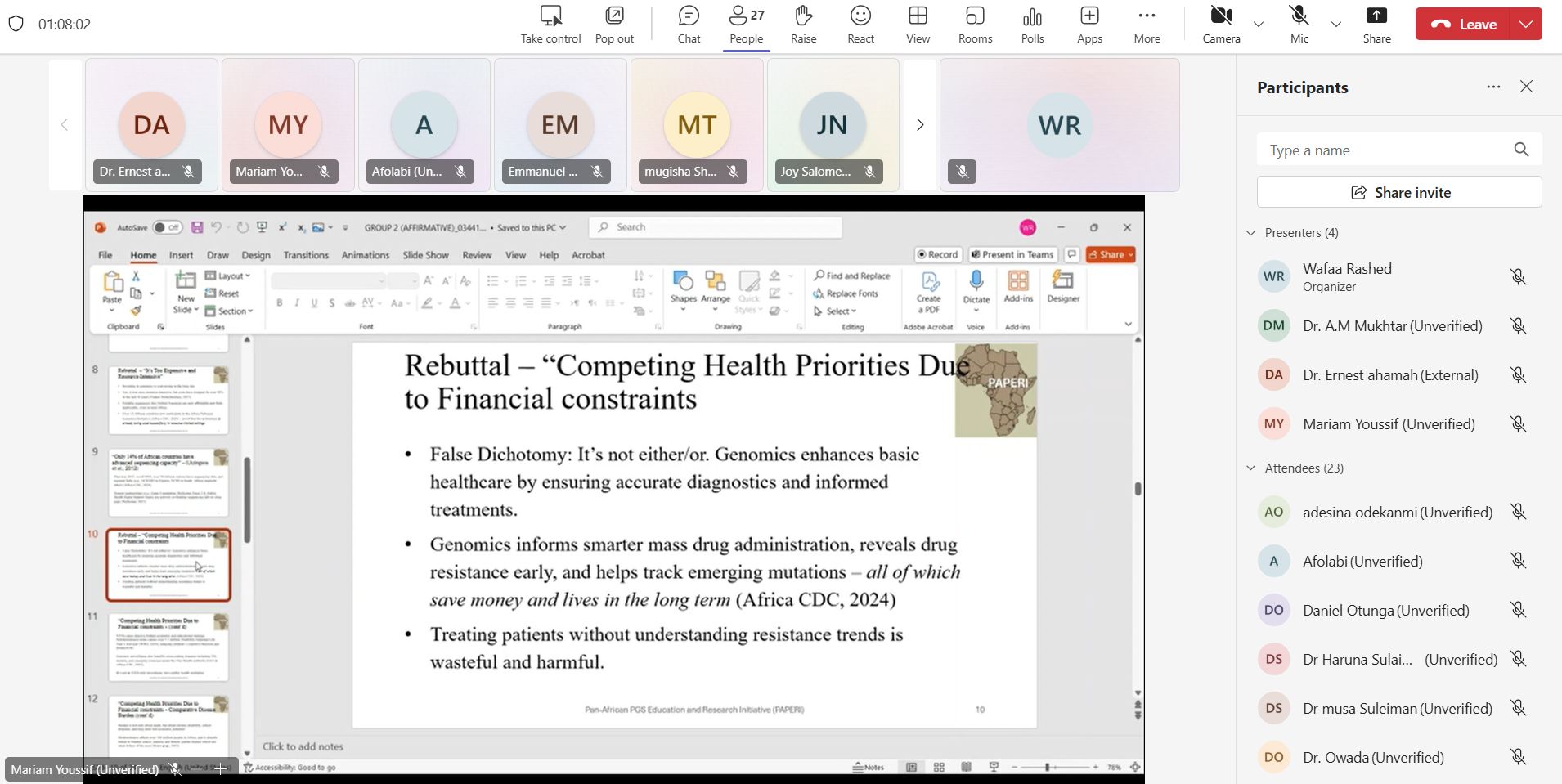Click the Share invite button
The width and height of the screenshot is (1562, 784).
coord(1399,192)
